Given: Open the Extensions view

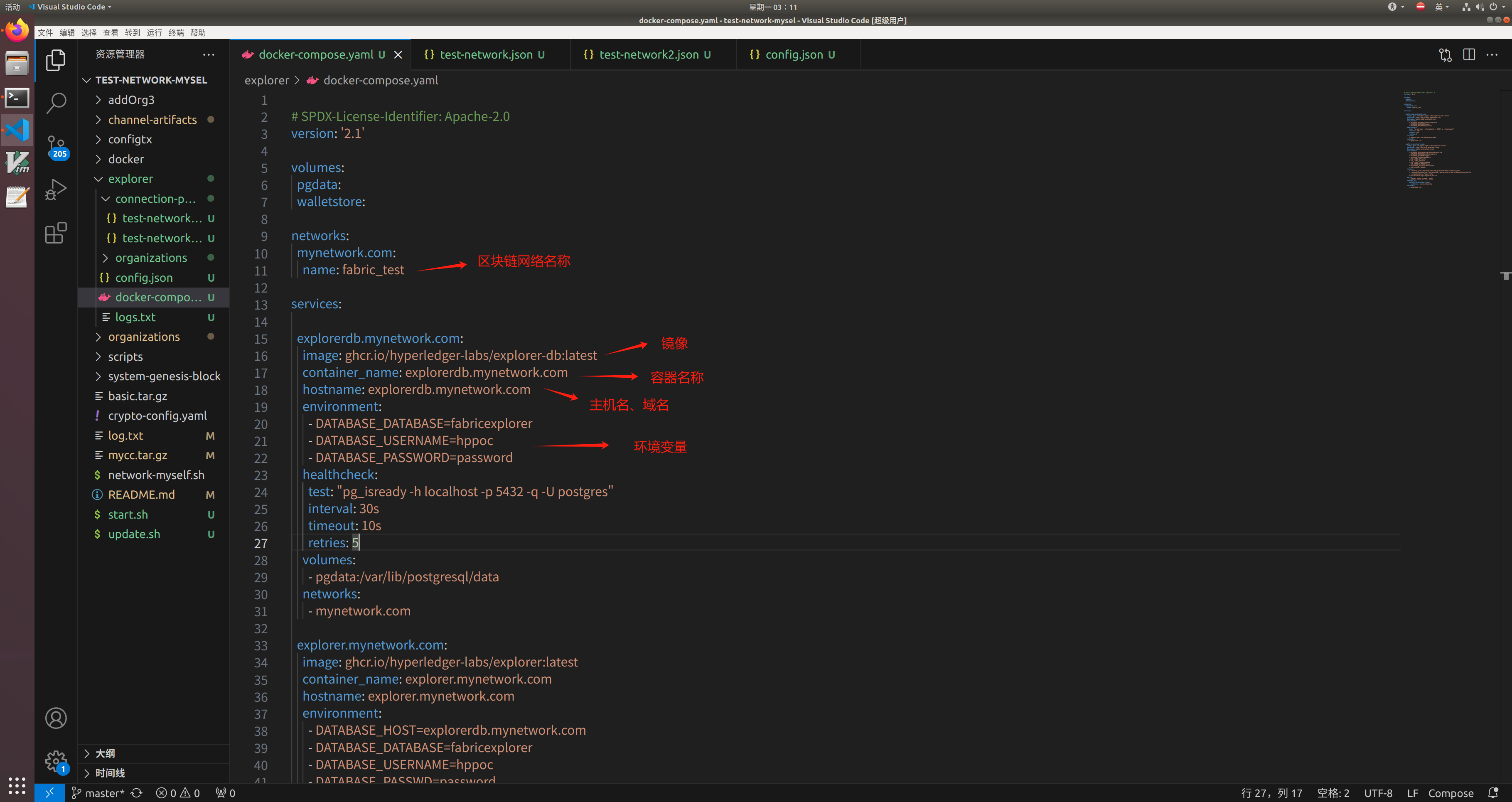Looking at the screenshot, I should pos(56,233).
